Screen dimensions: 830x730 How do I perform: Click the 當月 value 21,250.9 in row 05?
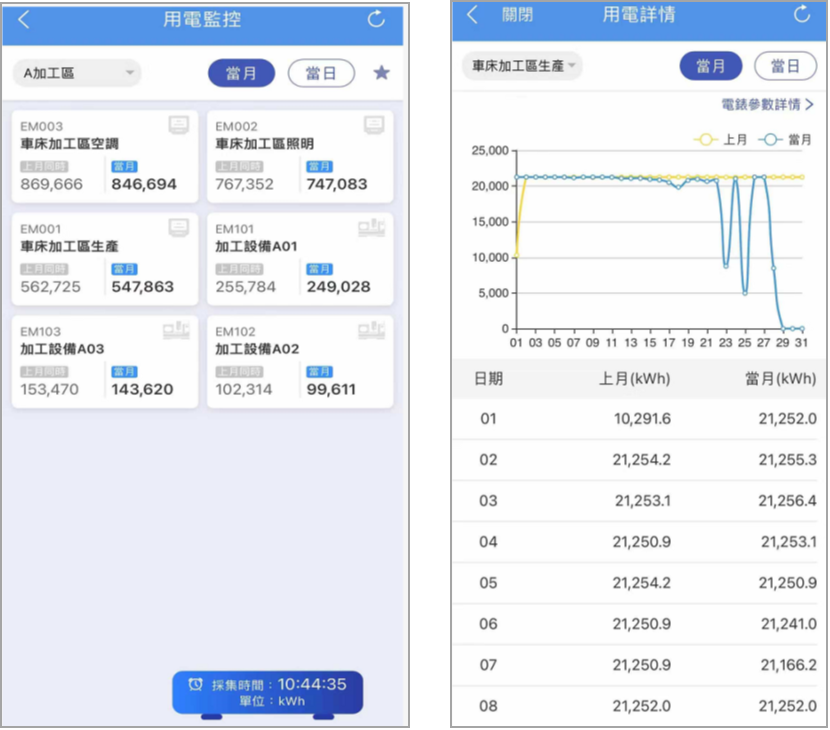[x=788, y=583]
